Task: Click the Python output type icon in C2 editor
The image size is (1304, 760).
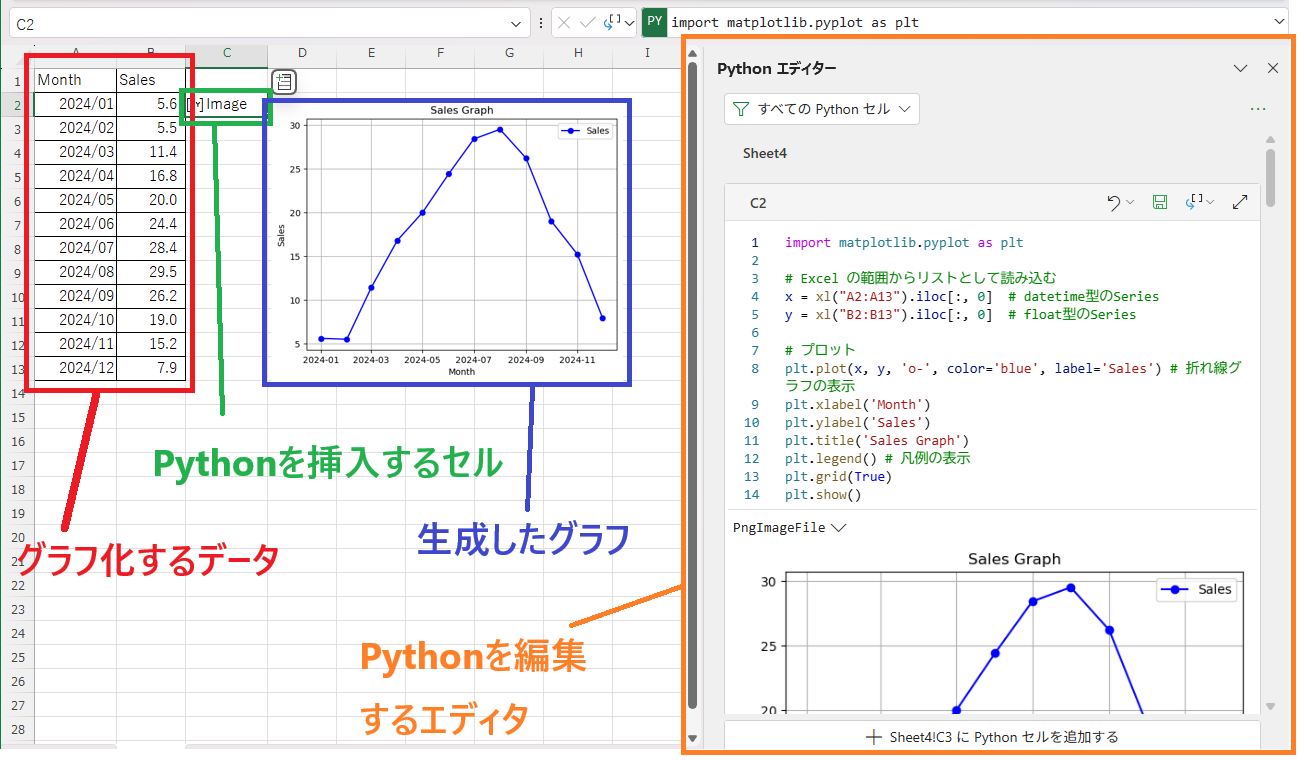Action: click(1194, 202)
